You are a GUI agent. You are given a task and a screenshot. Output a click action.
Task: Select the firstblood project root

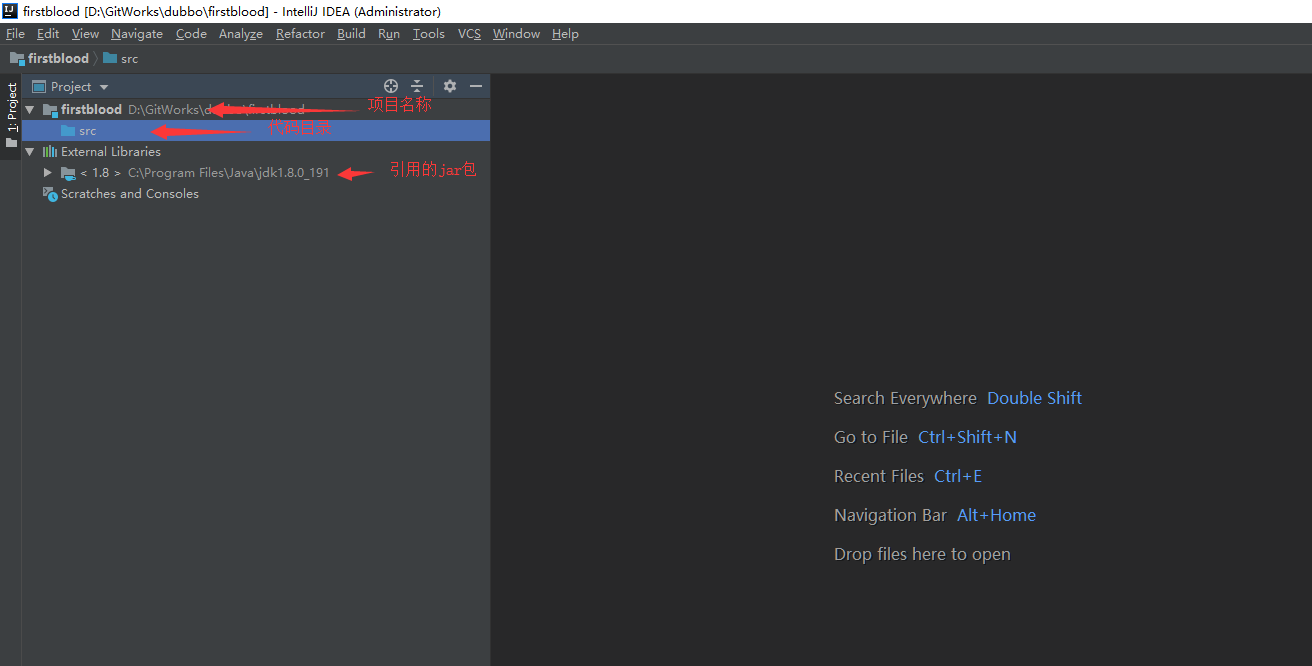click(256, 109)
